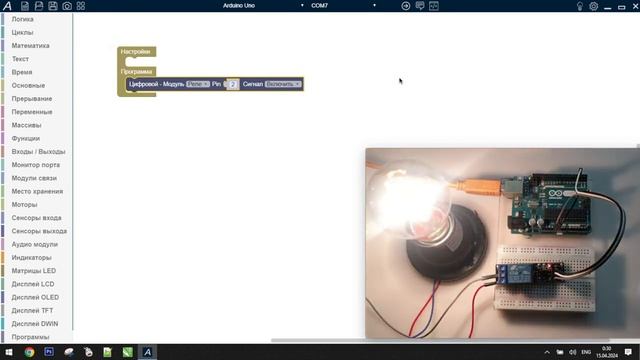
Task: Open the Массивы category
Action: pos(26,125)
